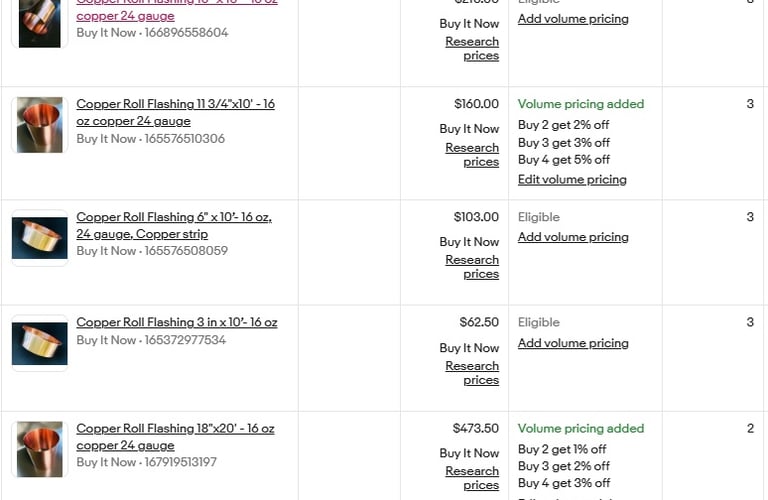The image size is (768, 500).
Task: Research prices for the $103.00 listing
Action: pyautogui.click(x=472, y=266)
